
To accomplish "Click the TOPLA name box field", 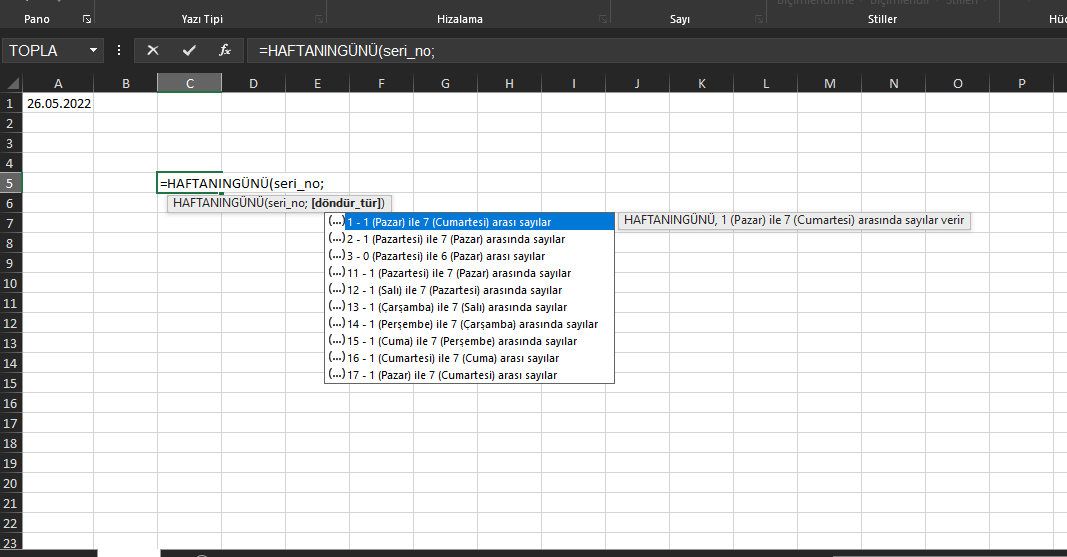I will pos(44,50).
